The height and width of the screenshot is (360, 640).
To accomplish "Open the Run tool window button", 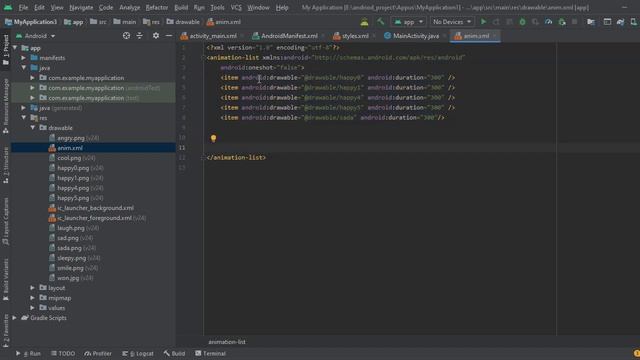I will tap(29, 353).
